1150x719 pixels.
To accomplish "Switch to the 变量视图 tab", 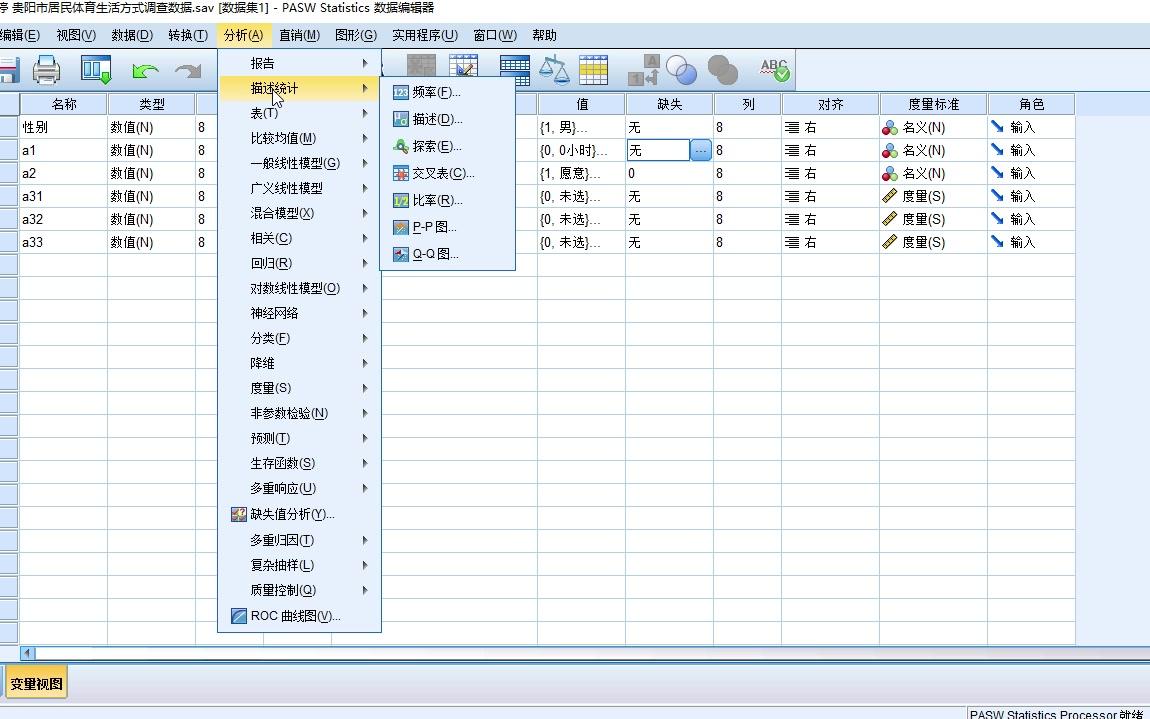I will tap(38, 683).
